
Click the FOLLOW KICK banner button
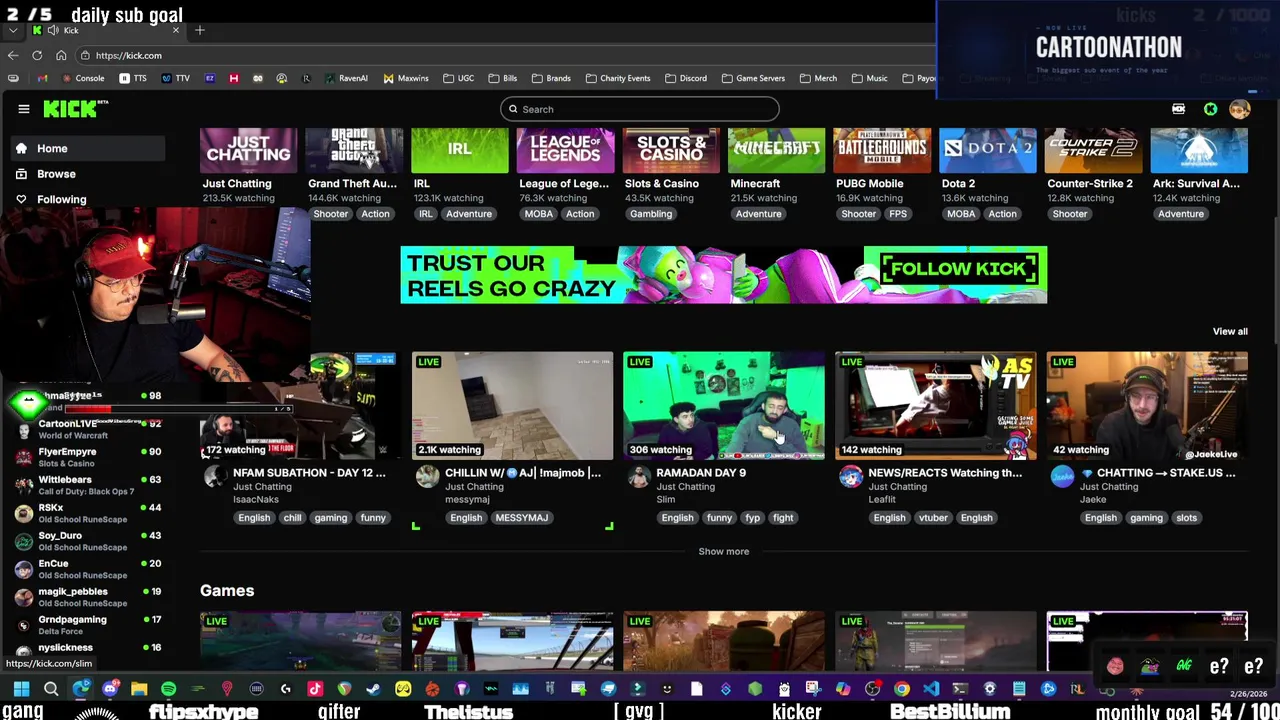tap(958, 269)
